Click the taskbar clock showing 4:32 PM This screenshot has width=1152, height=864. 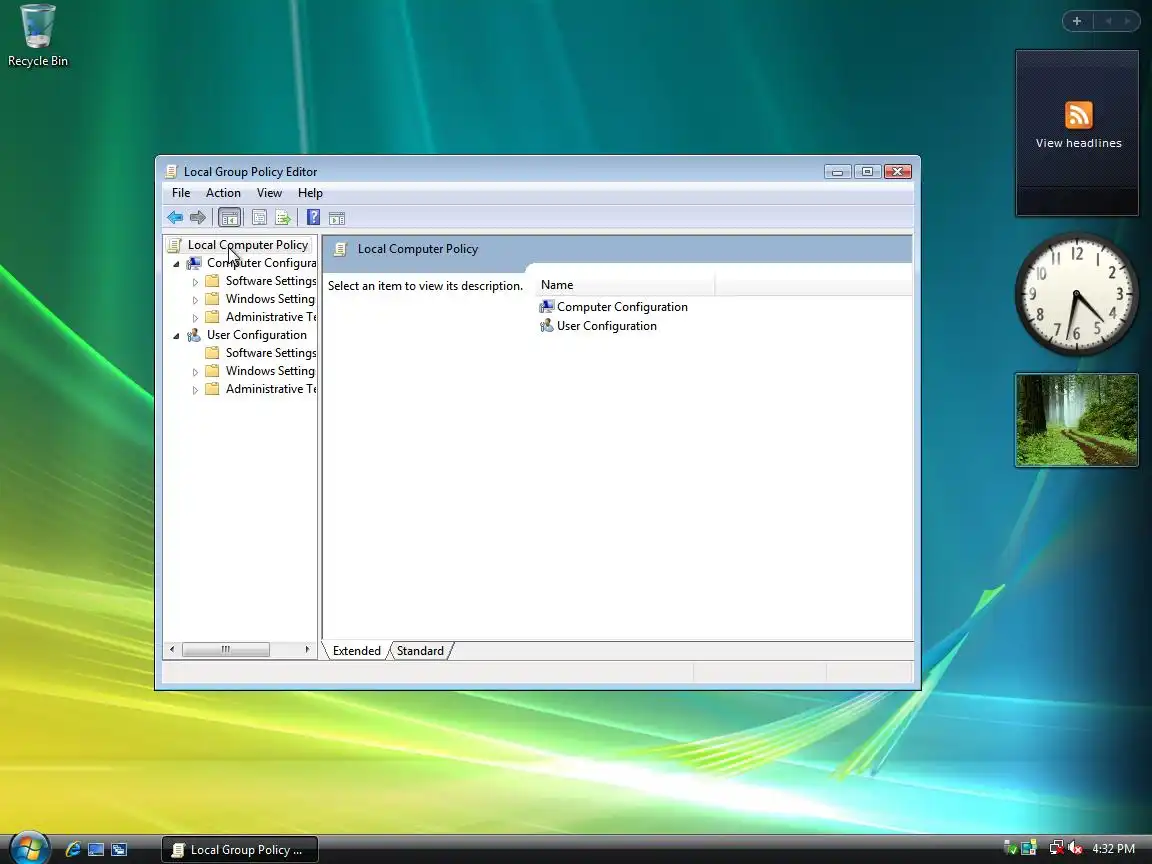pos(1113,849)
